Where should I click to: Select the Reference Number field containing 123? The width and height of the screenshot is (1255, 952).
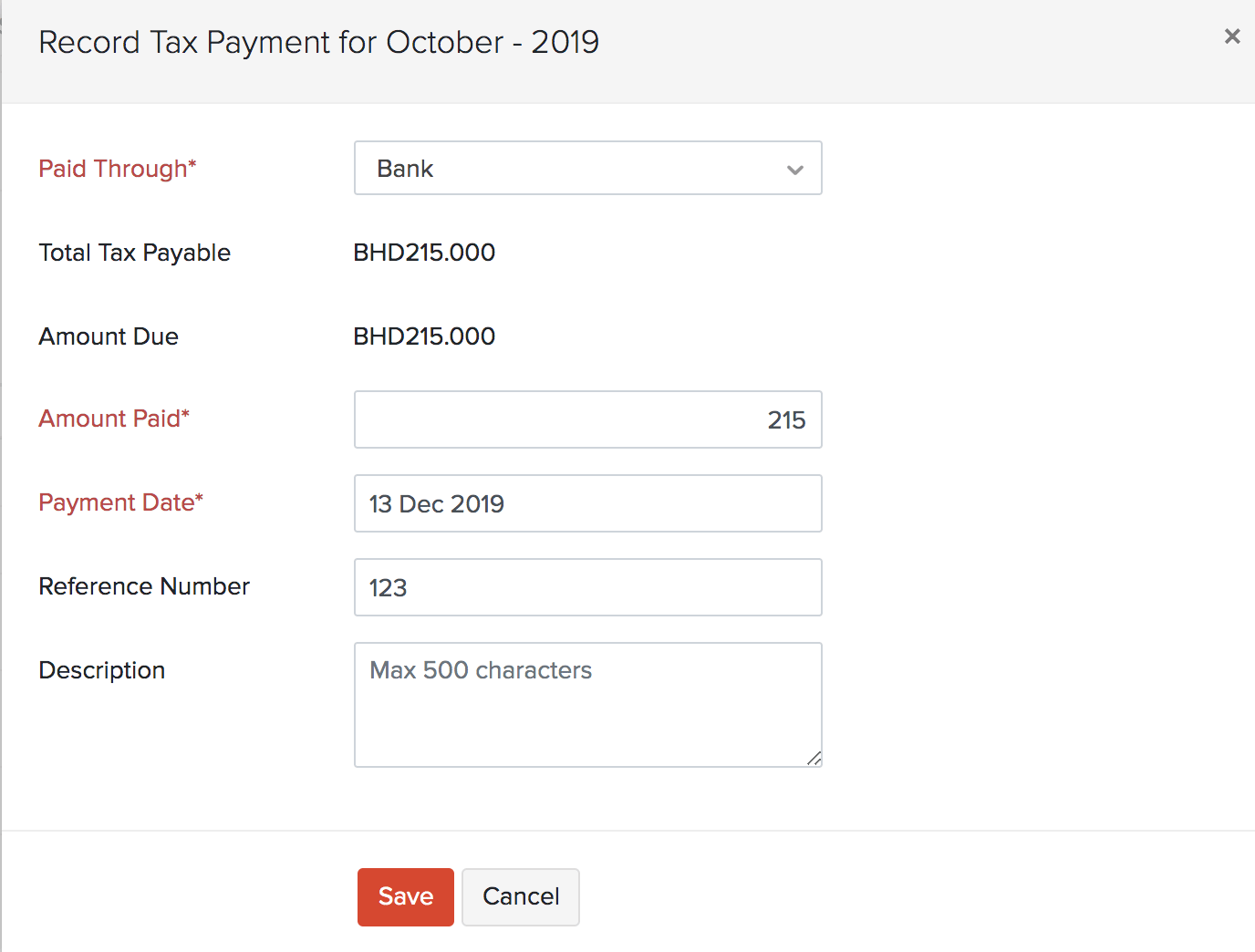(x=587, y=587)
